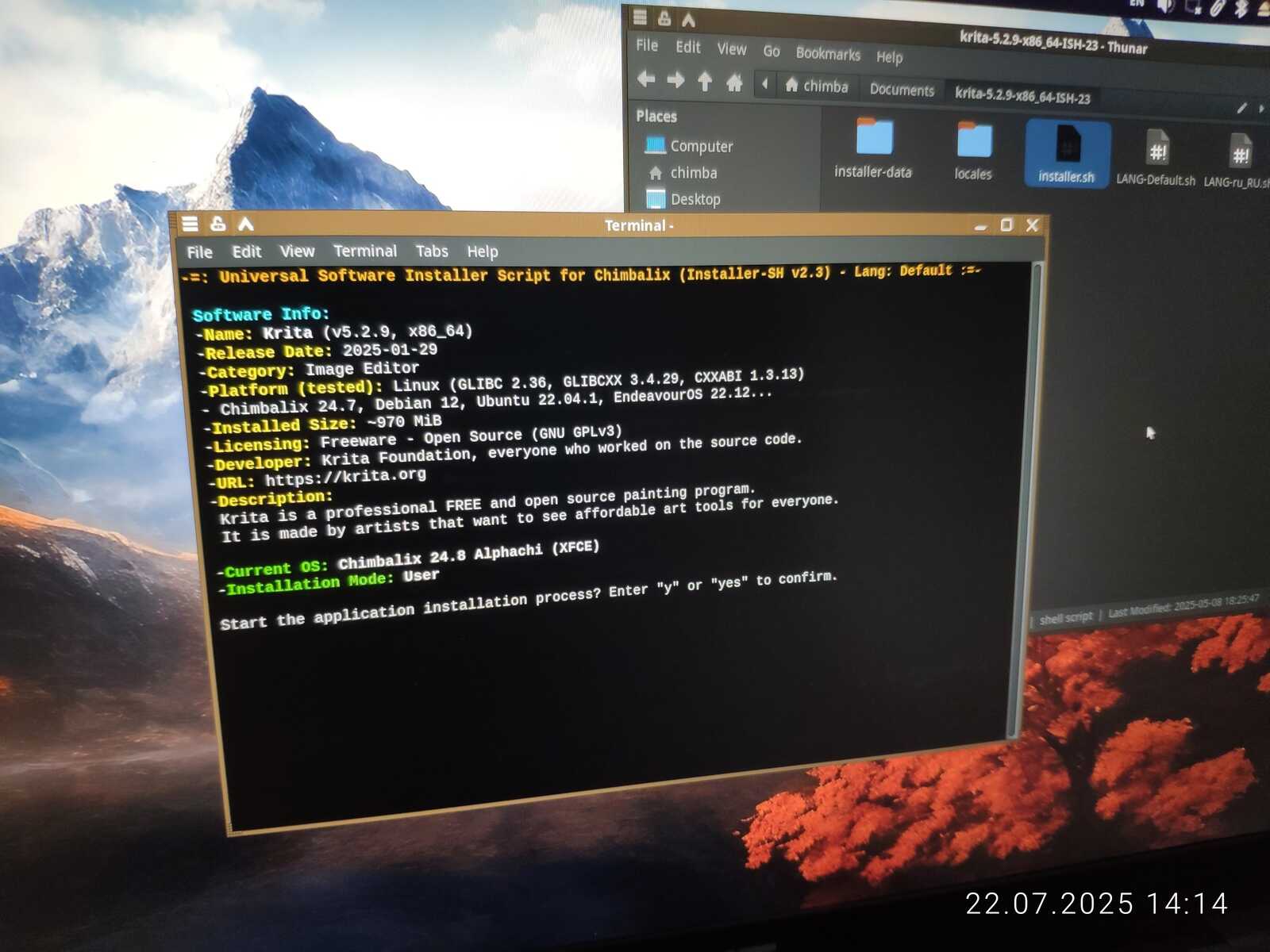Image resolution: width=1270 pixels, height=952 pixels.
Task: Open the Terminal Edit menu
Action: click(246, 251)
